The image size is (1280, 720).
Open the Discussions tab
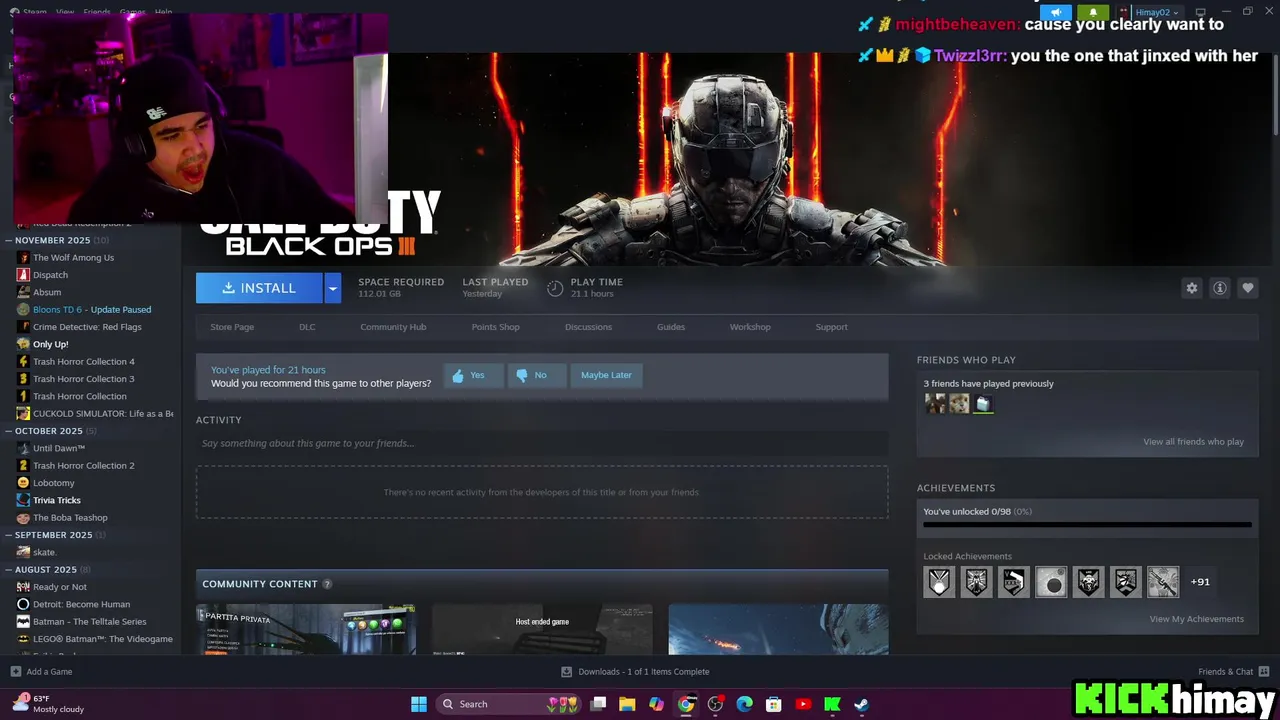pyautogui.click(x=588, y=327)
